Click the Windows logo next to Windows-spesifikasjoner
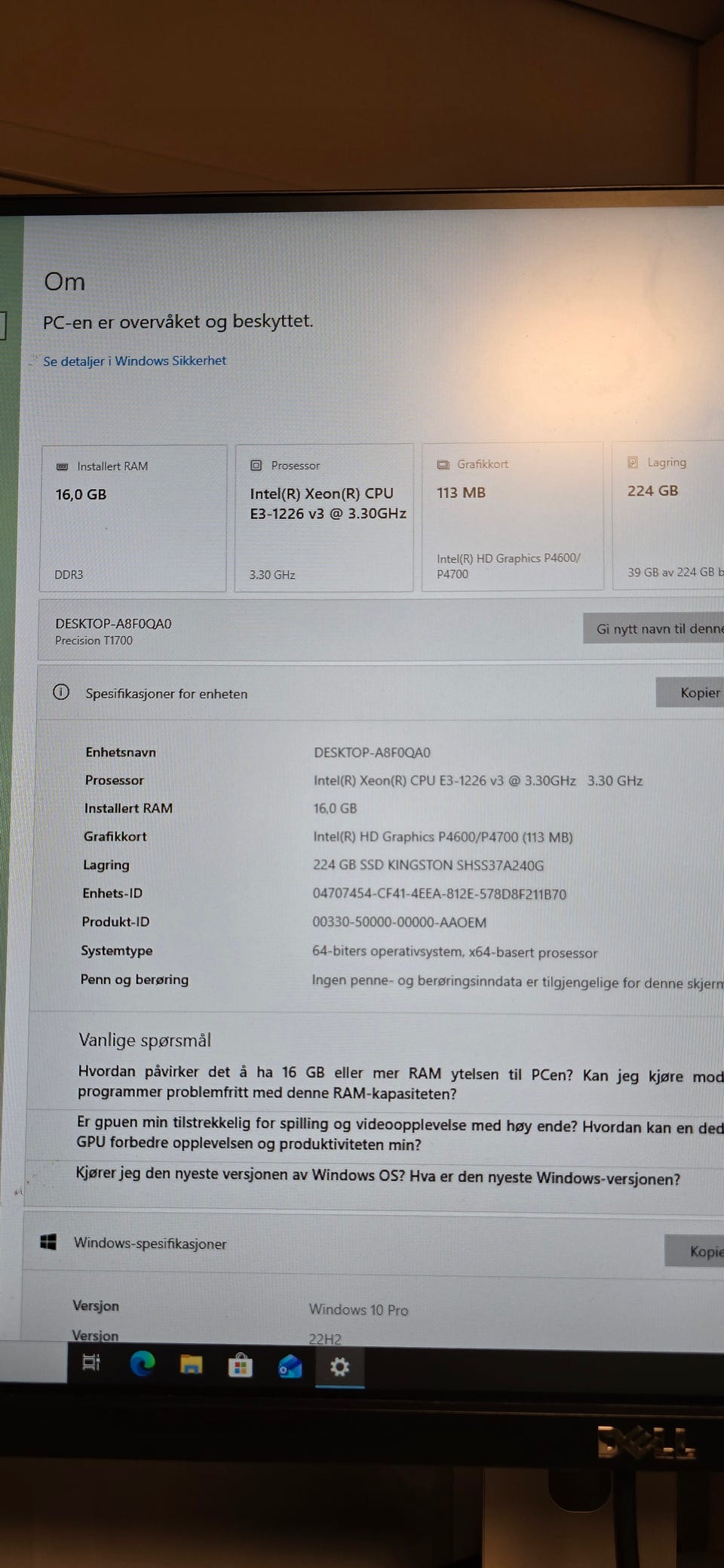The height and width of the screenshot is (1568, 724). point(48,1241)
